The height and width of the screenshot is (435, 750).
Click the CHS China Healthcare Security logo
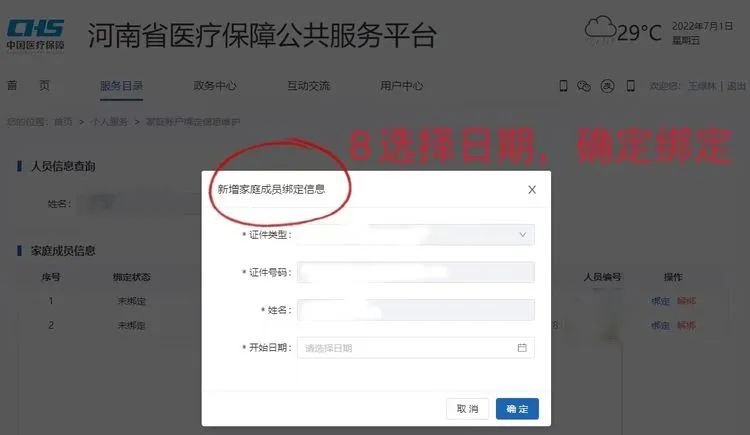(35, 34)
